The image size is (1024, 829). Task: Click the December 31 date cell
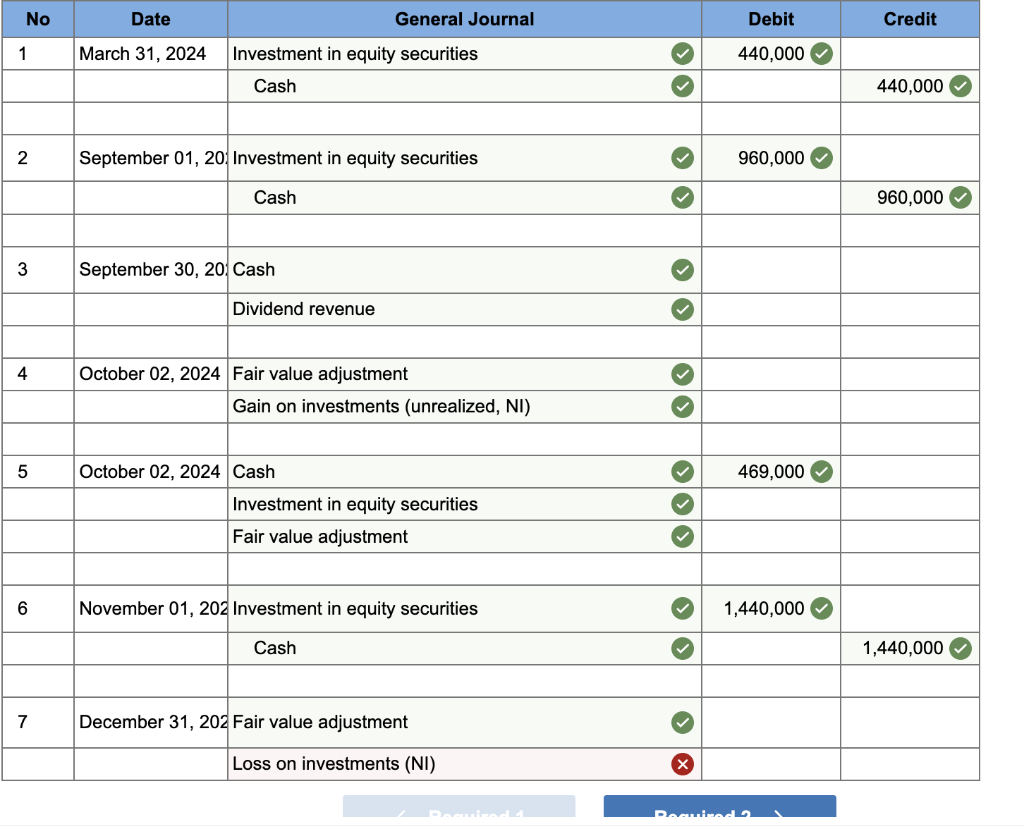151,723
